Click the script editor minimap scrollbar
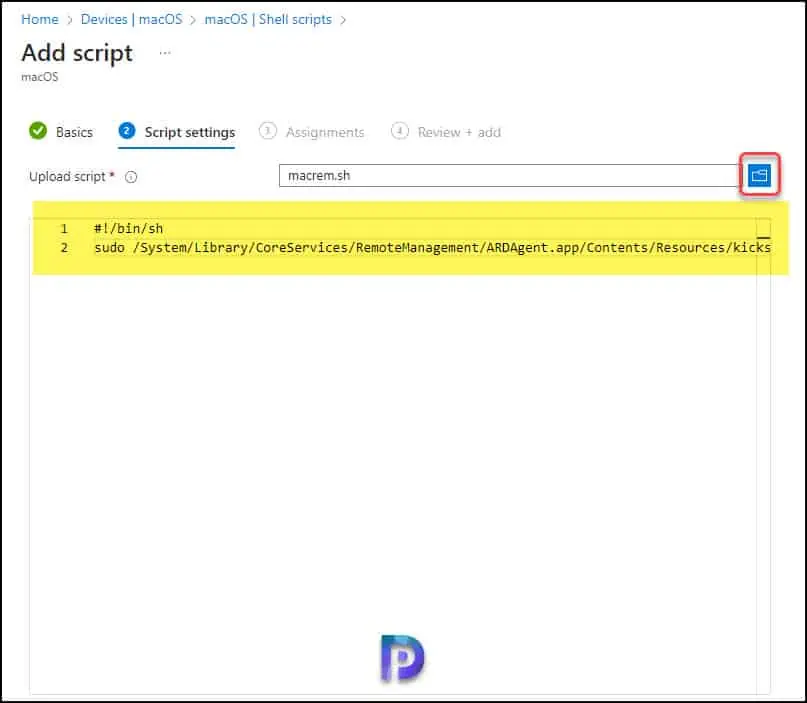807x703 pixels. 764,456
